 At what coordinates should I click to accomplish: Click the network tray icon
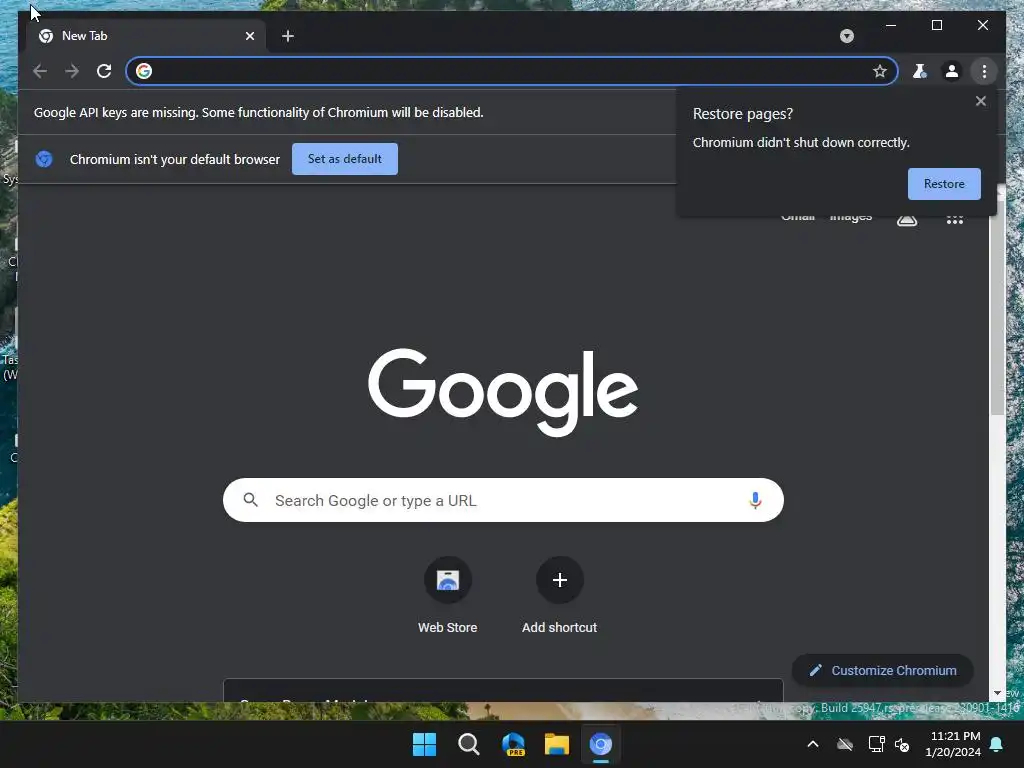[x=876, y=744]
